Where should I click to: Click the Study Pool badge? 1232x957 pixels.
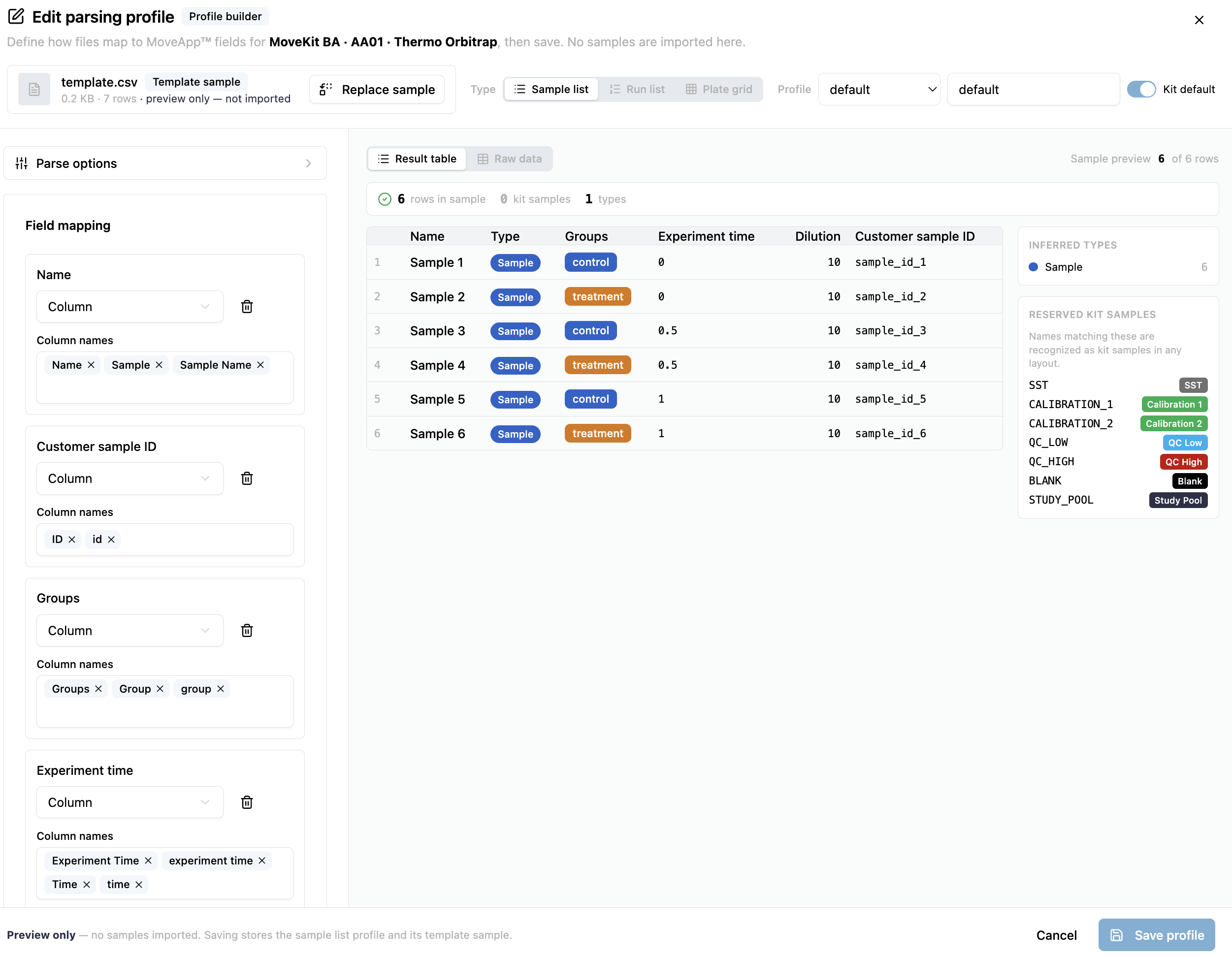coord(1178,500)
